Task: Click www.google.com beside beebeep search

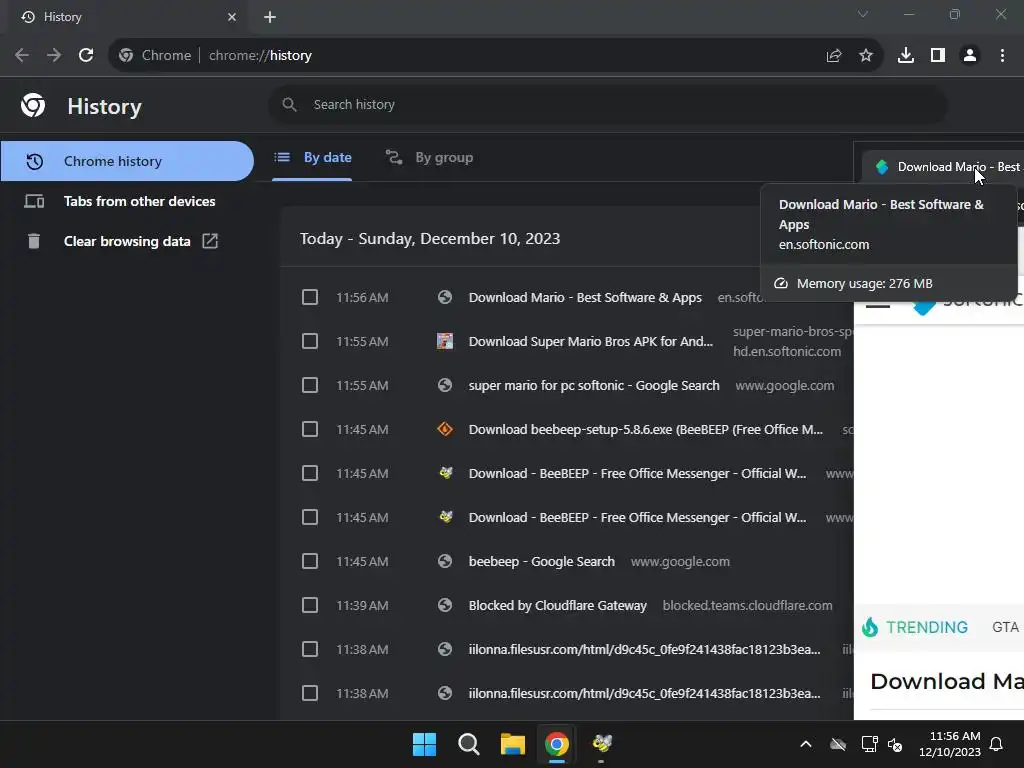Action: pos(680,561)
